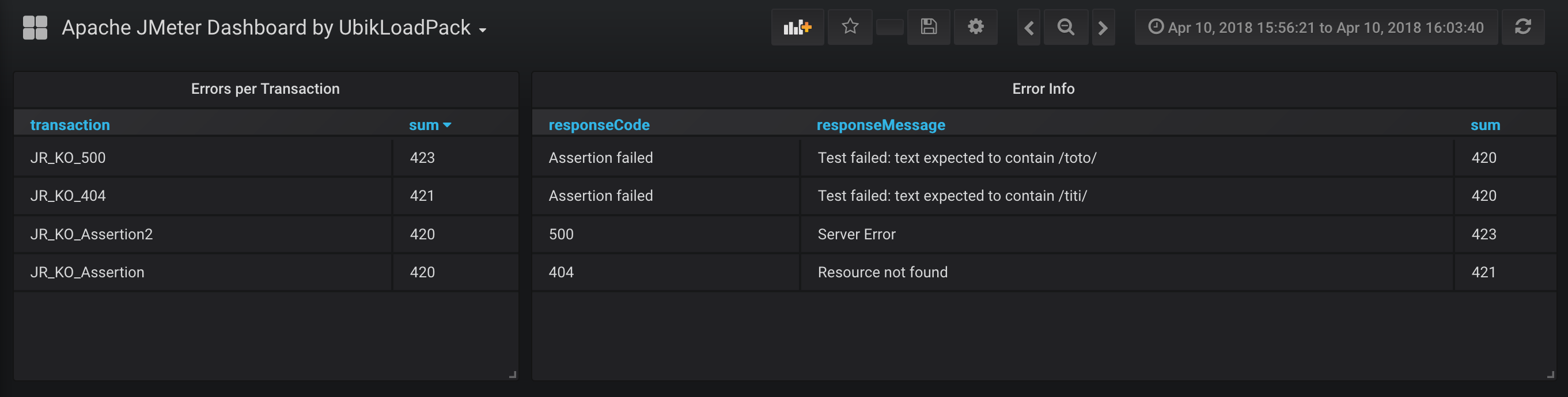Toggle sorting by the transaction column header
1568x397 pixels.
coord(70,125)
